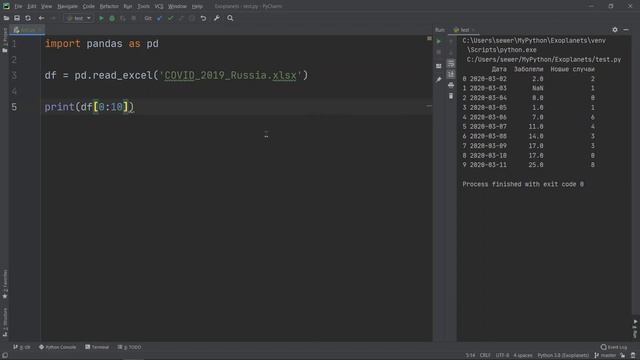
Task: Open the Window menu
Action: [177, 7]
